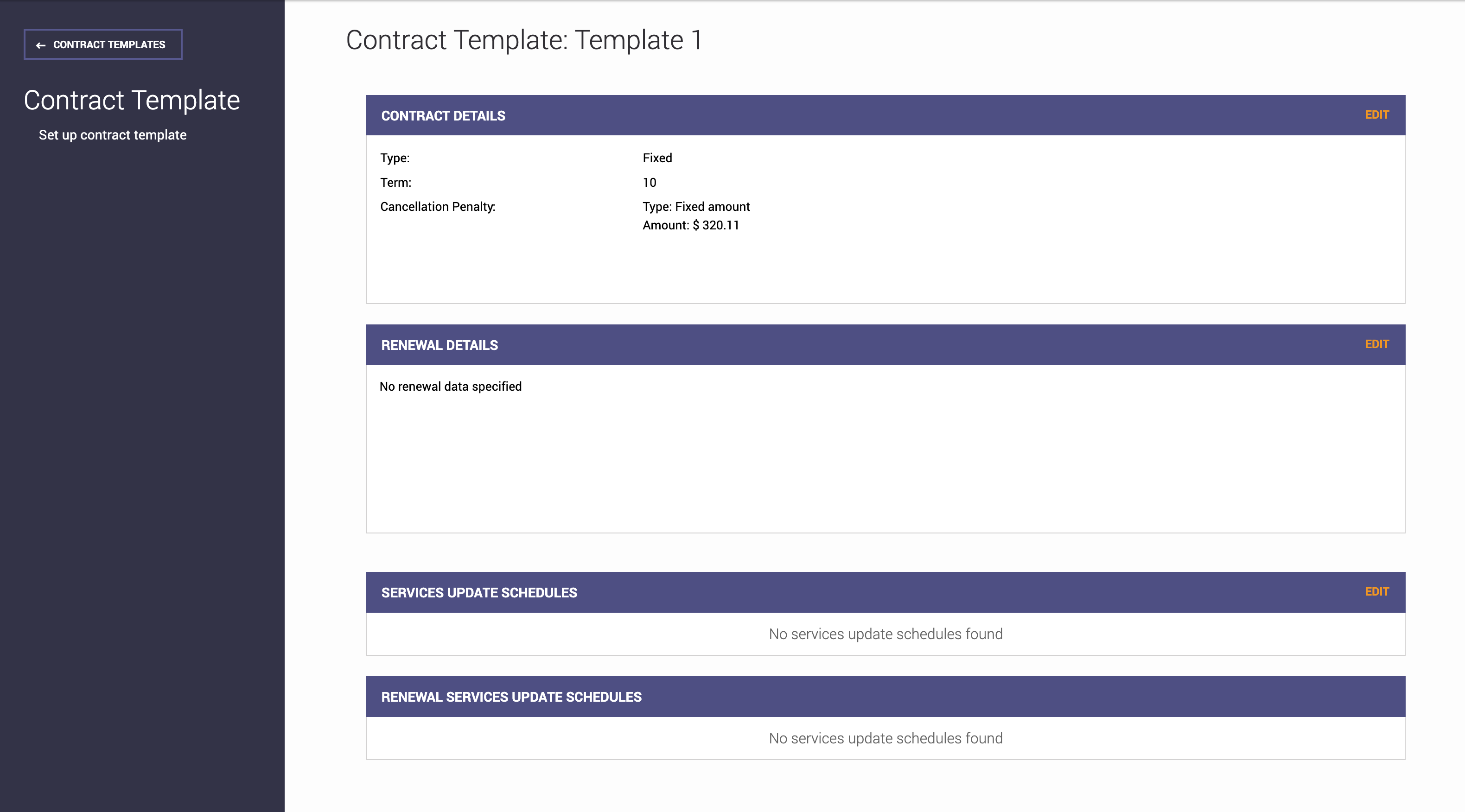Edit the Renewal Details section
1465x812 pixels.
1376,344
